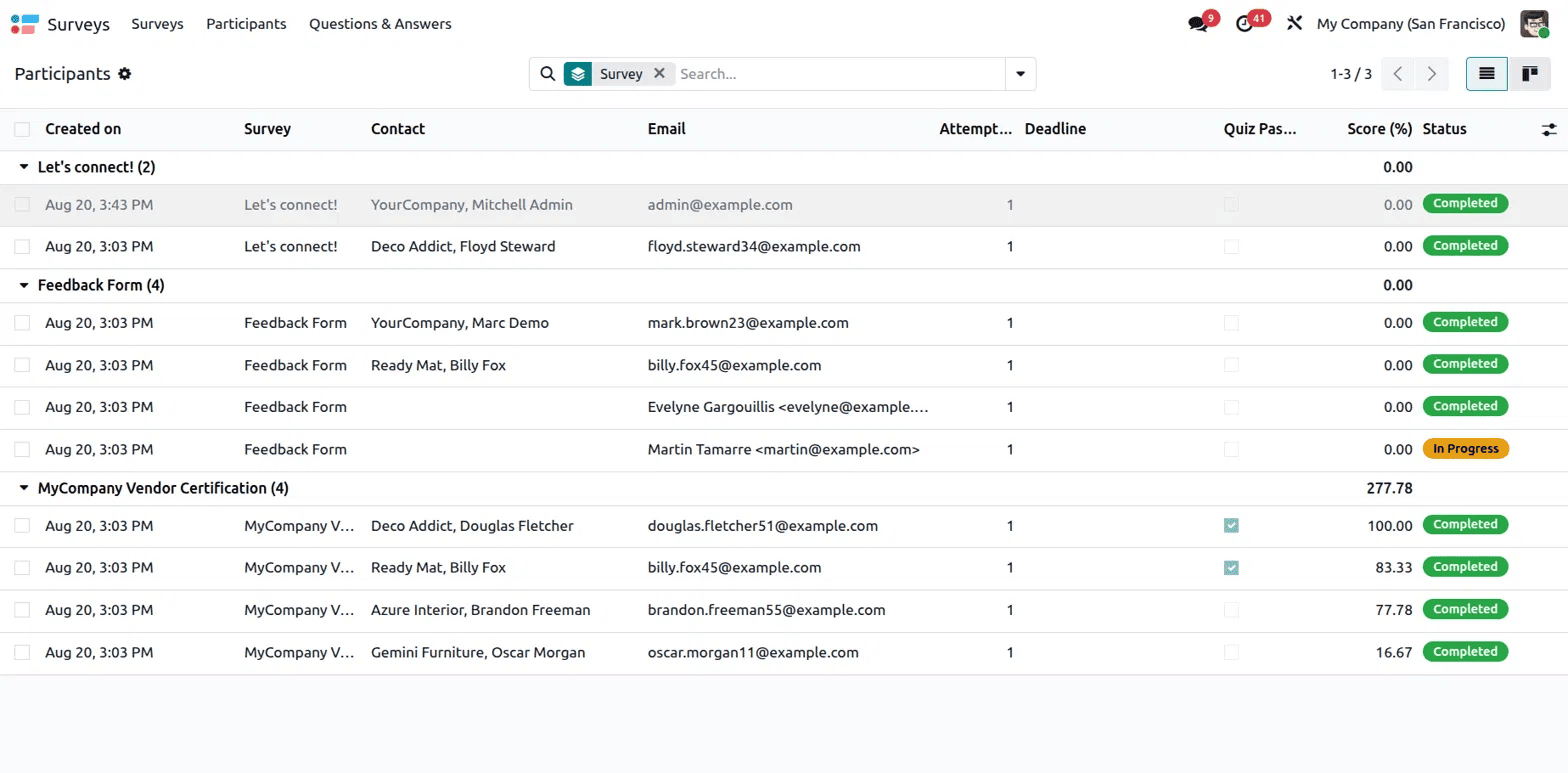Open the messages conversation icon
The width and height of the screenshot is (1568, 773).
tap(1198, 24)
